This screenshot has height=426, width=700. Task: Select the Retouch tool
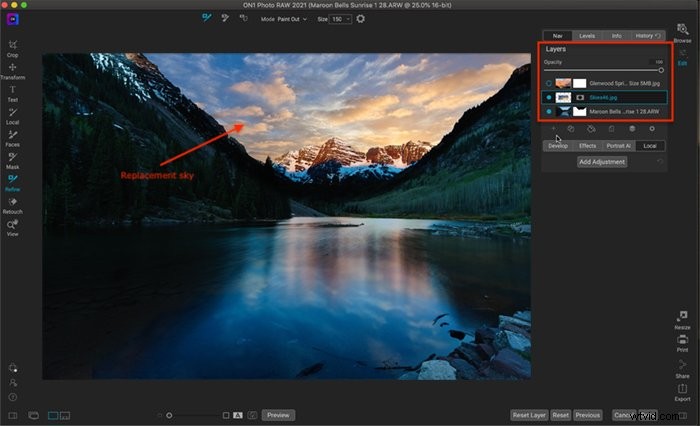(x=12, y=205)
